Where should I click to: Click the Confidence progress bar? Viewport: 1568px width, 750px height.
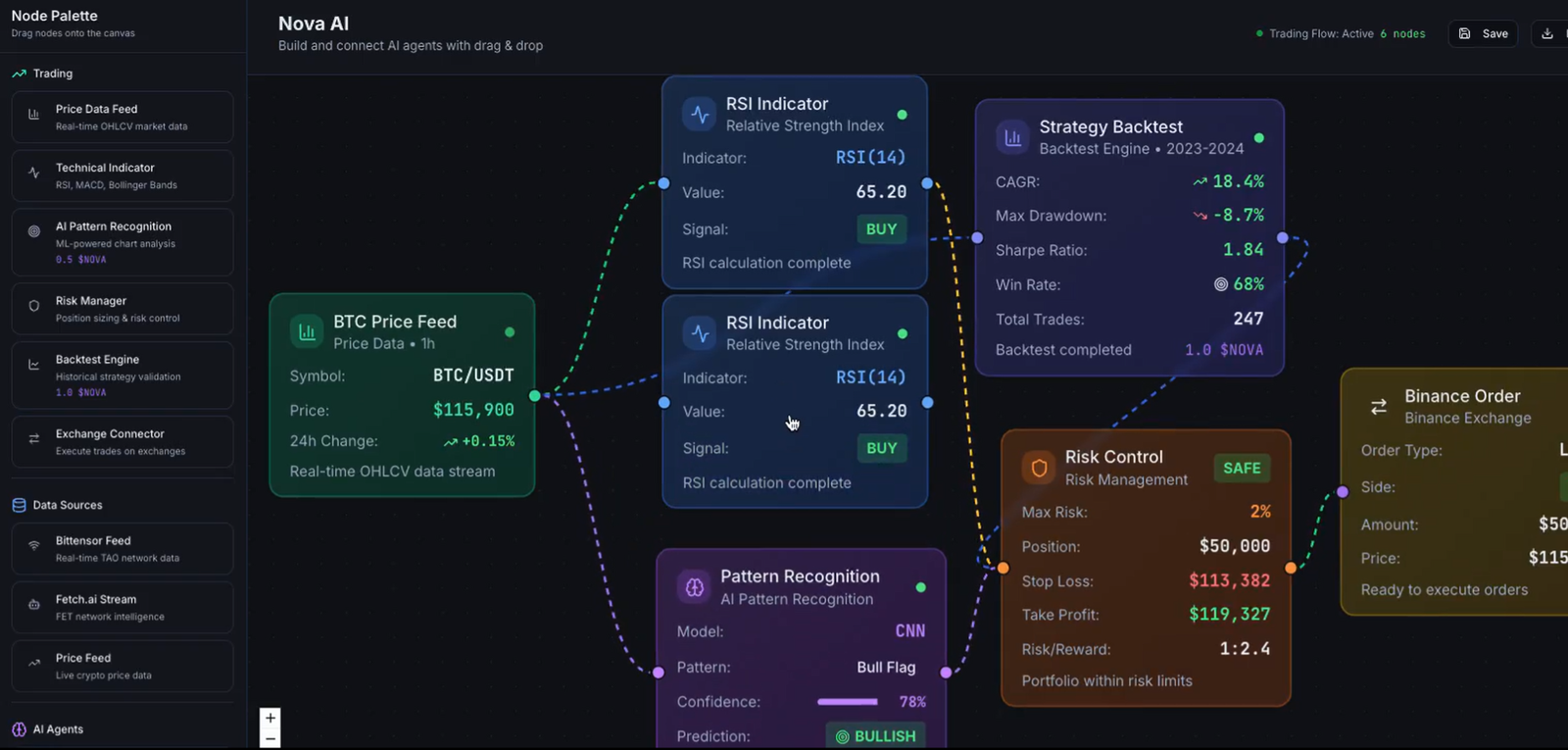(848, 702)
